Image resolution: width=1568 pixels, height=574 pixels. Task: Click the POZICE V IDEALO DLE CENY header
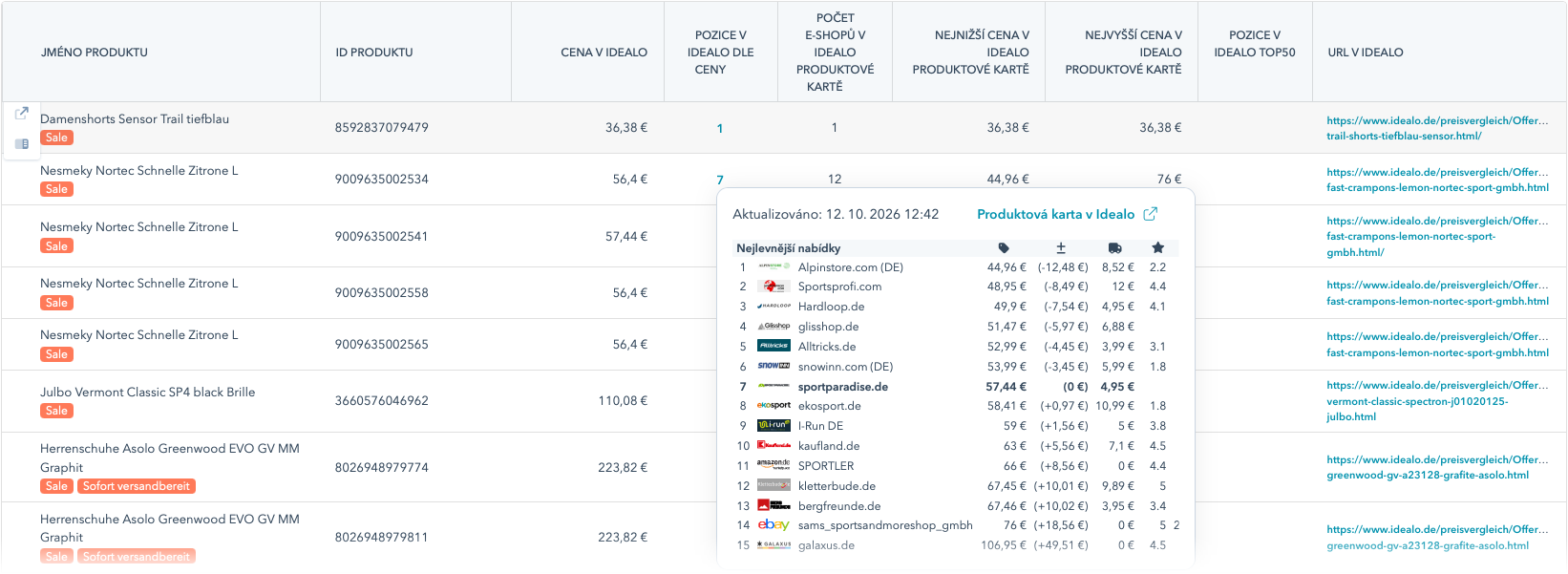(x=720, y=53)
